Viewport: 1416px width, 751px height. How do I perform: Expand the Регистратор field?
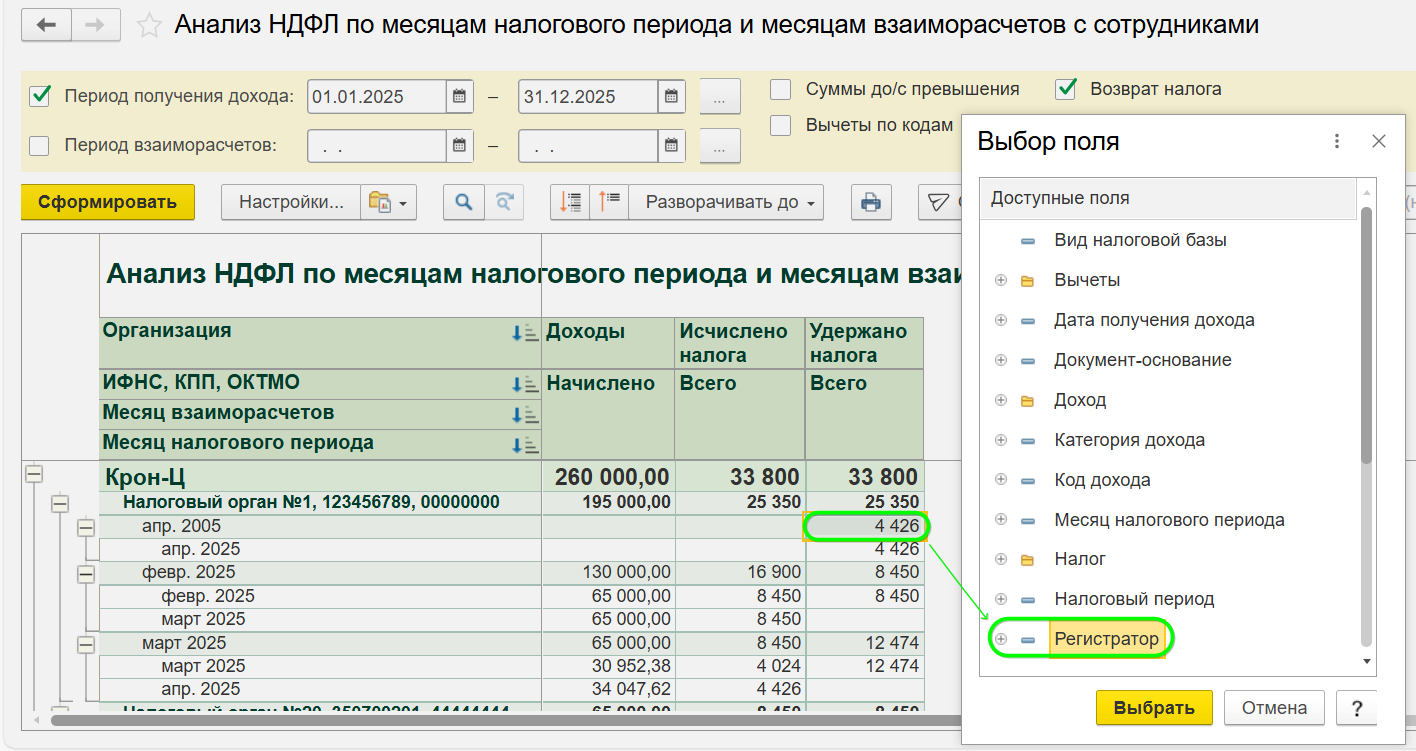[x=1001, y=639]
